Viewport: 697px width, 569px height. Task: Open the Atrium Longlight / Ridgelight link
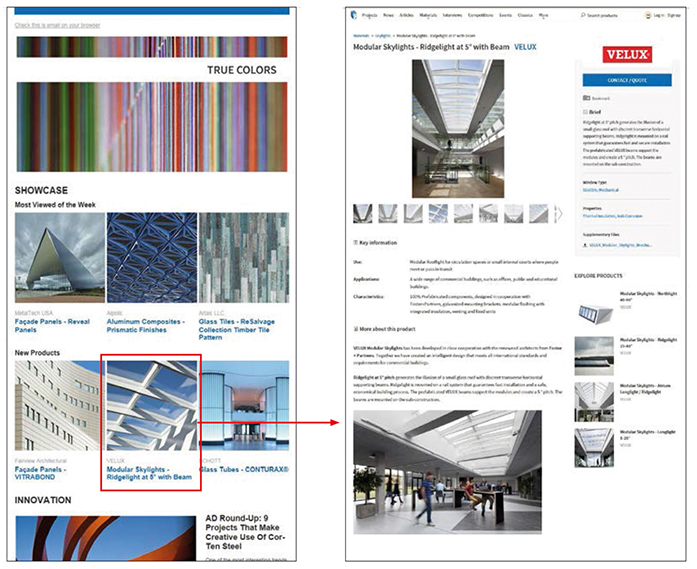pos(645,389)
